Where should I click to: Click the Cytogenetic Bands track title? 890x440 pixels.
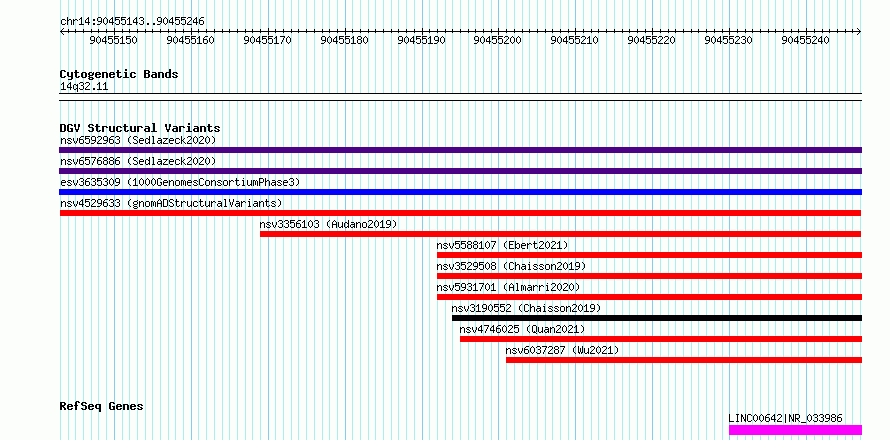pyautogui.click(x=119, y=74)
